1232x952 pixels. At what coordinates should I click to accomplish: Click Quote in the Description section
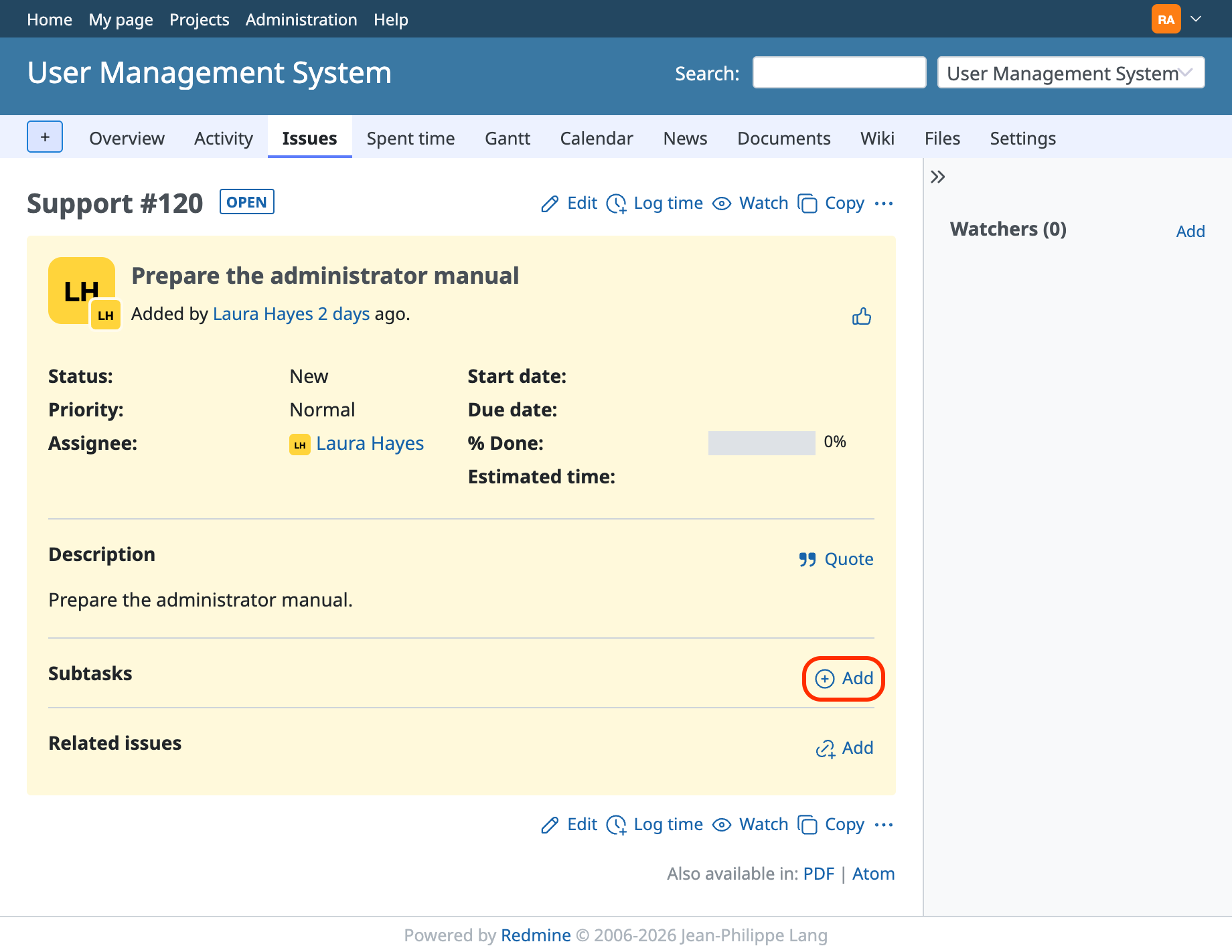(x=836, y=559)
